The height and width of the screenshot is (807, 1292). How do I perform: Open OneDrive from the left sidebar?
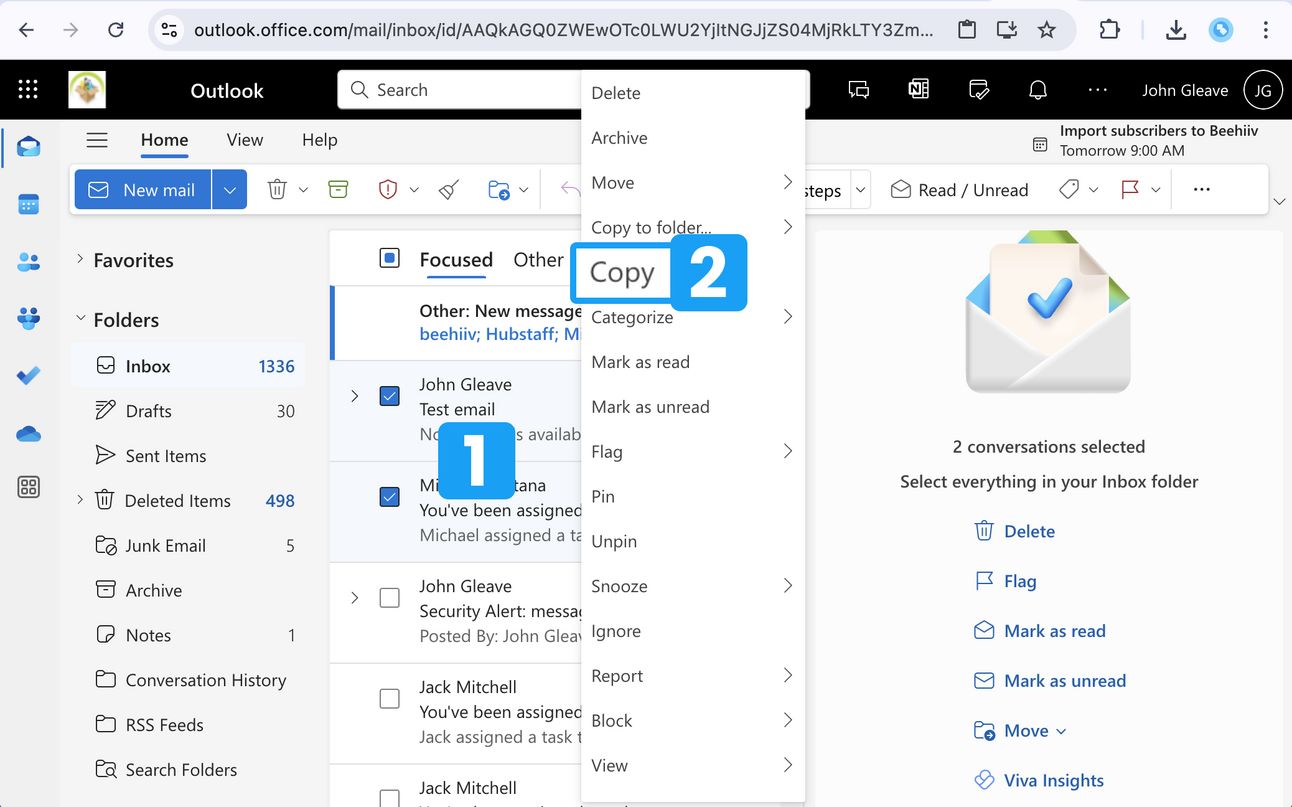[29, 433]
